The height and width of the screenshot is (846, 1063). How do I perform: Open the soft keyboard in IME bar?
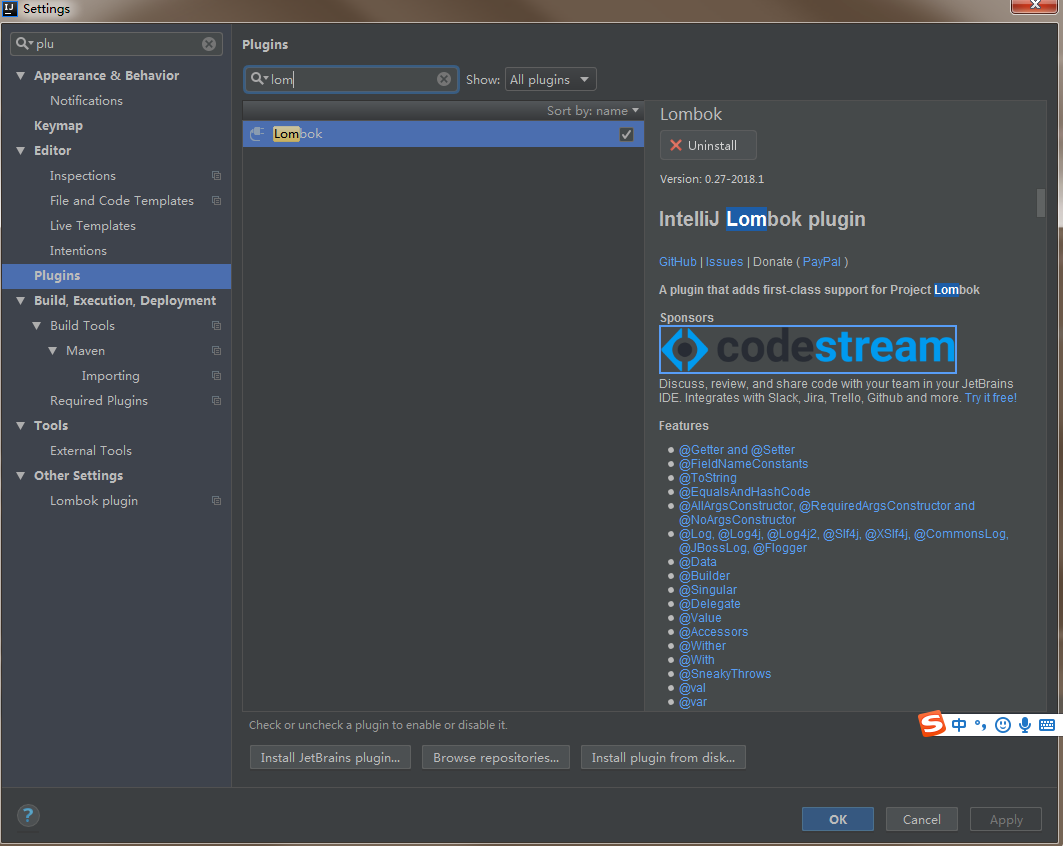pos(1047,725)
